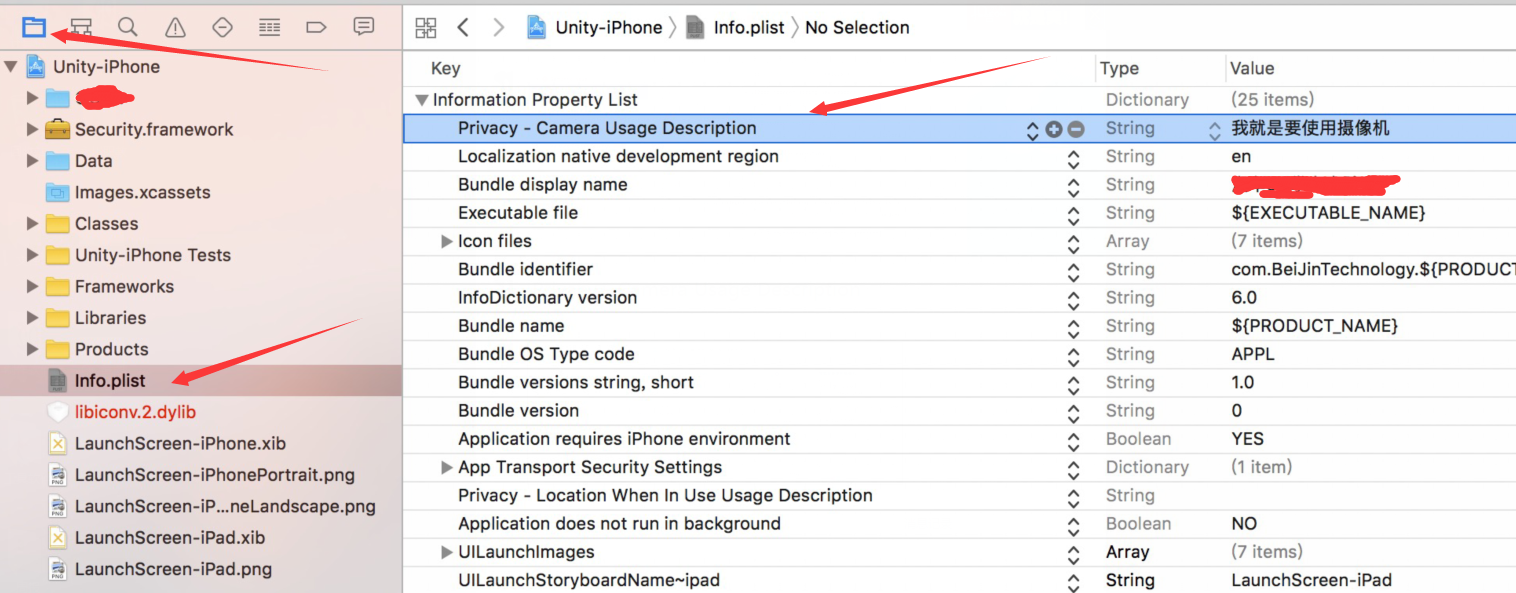Click No Selection in the jump bar
The height and width of the screenshot is (593, 1516).
pos(857,28)
